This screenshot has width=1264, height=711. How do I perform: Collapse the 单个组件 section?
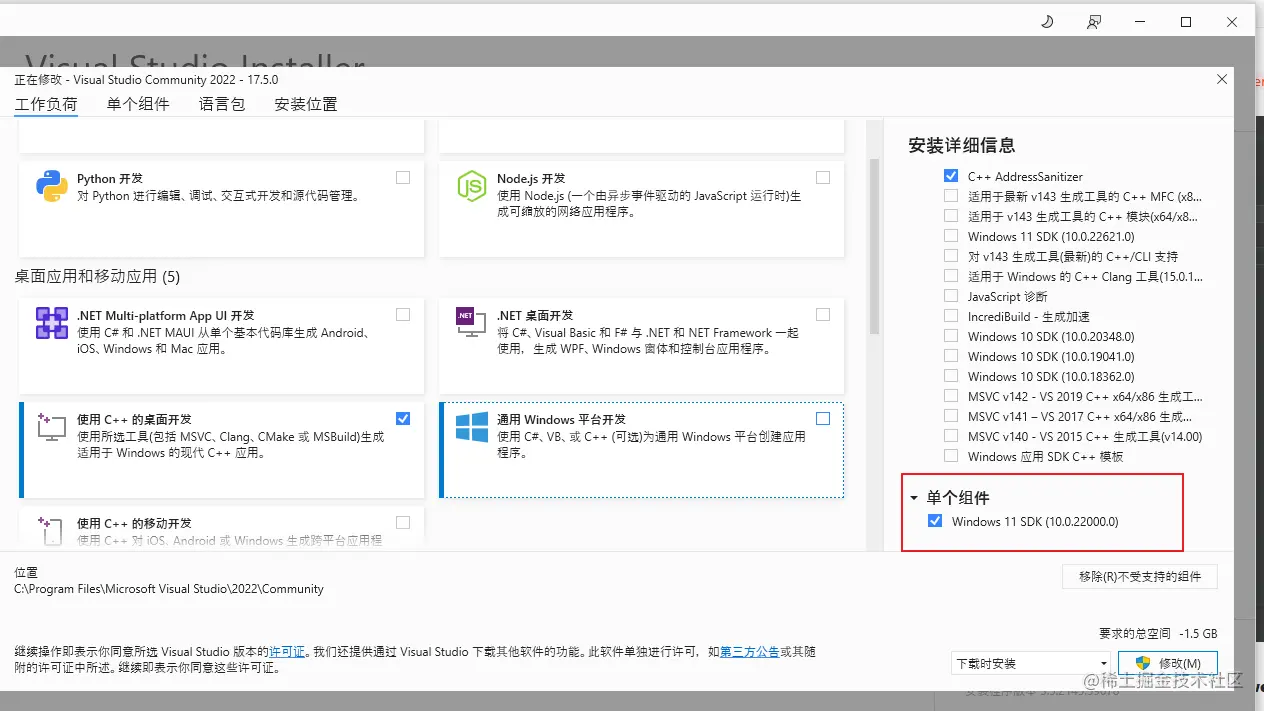(912, 497)
